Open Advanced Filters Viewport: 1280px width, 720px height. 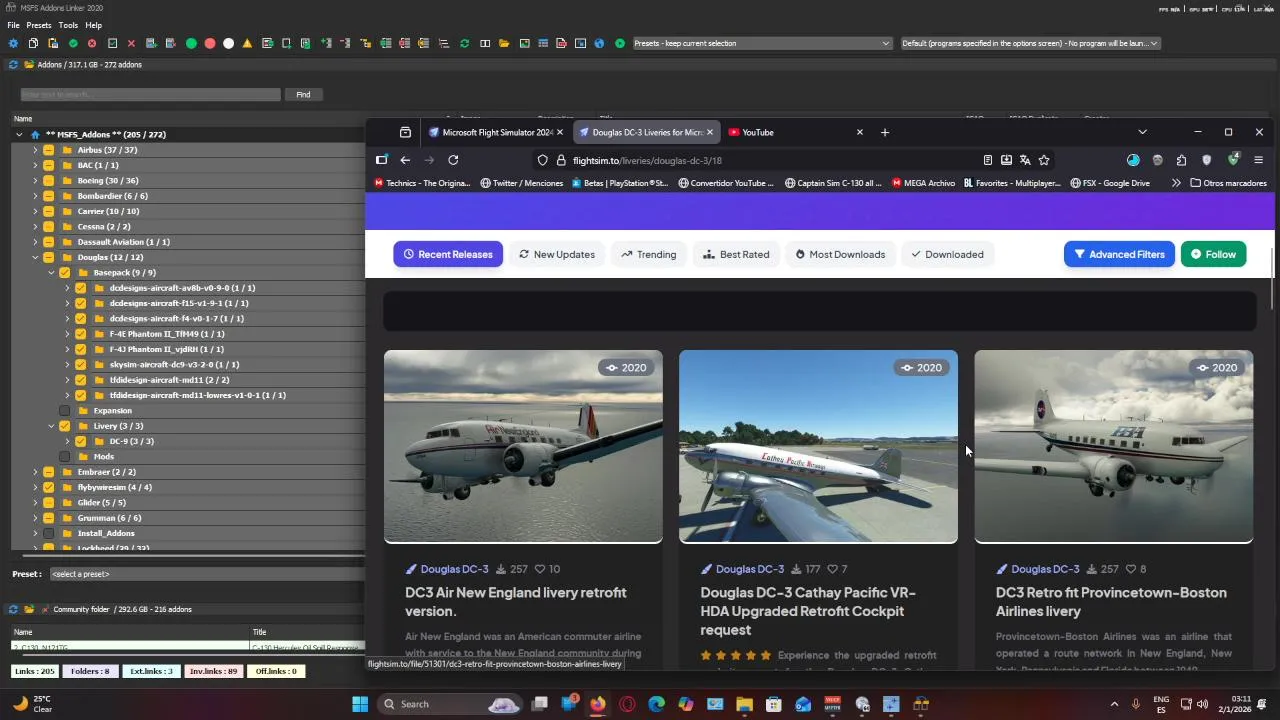click(x=1119, y=254)
